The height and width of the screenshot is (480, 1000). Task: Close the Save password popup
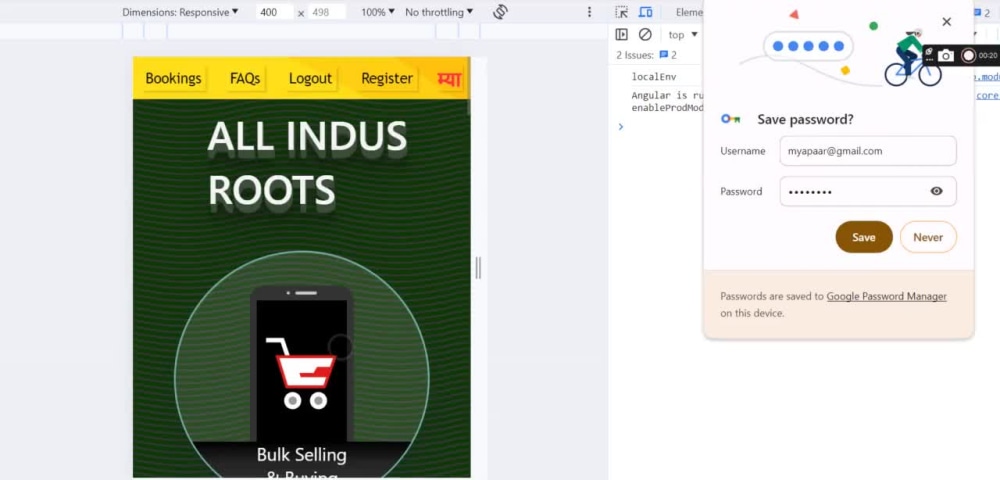[946, 22]
